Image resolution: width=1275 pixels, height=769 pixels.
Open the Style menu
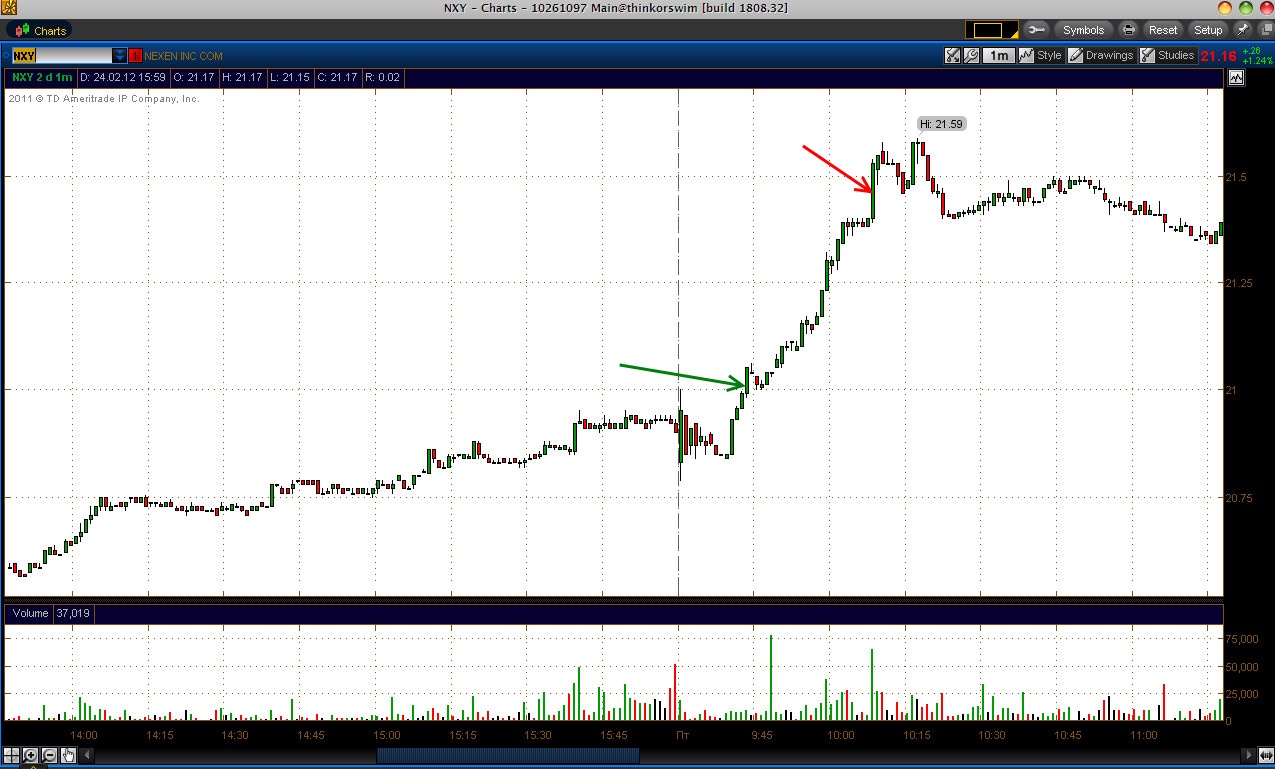click(1041, 56)
